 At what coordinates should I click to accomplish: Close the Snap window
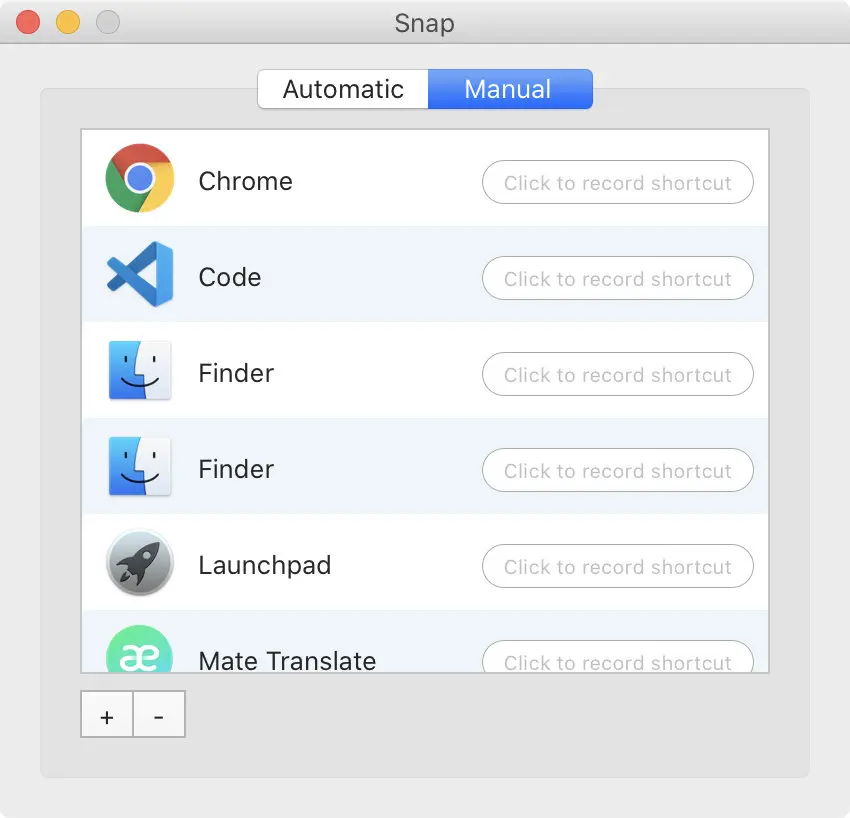coord(28,22)
